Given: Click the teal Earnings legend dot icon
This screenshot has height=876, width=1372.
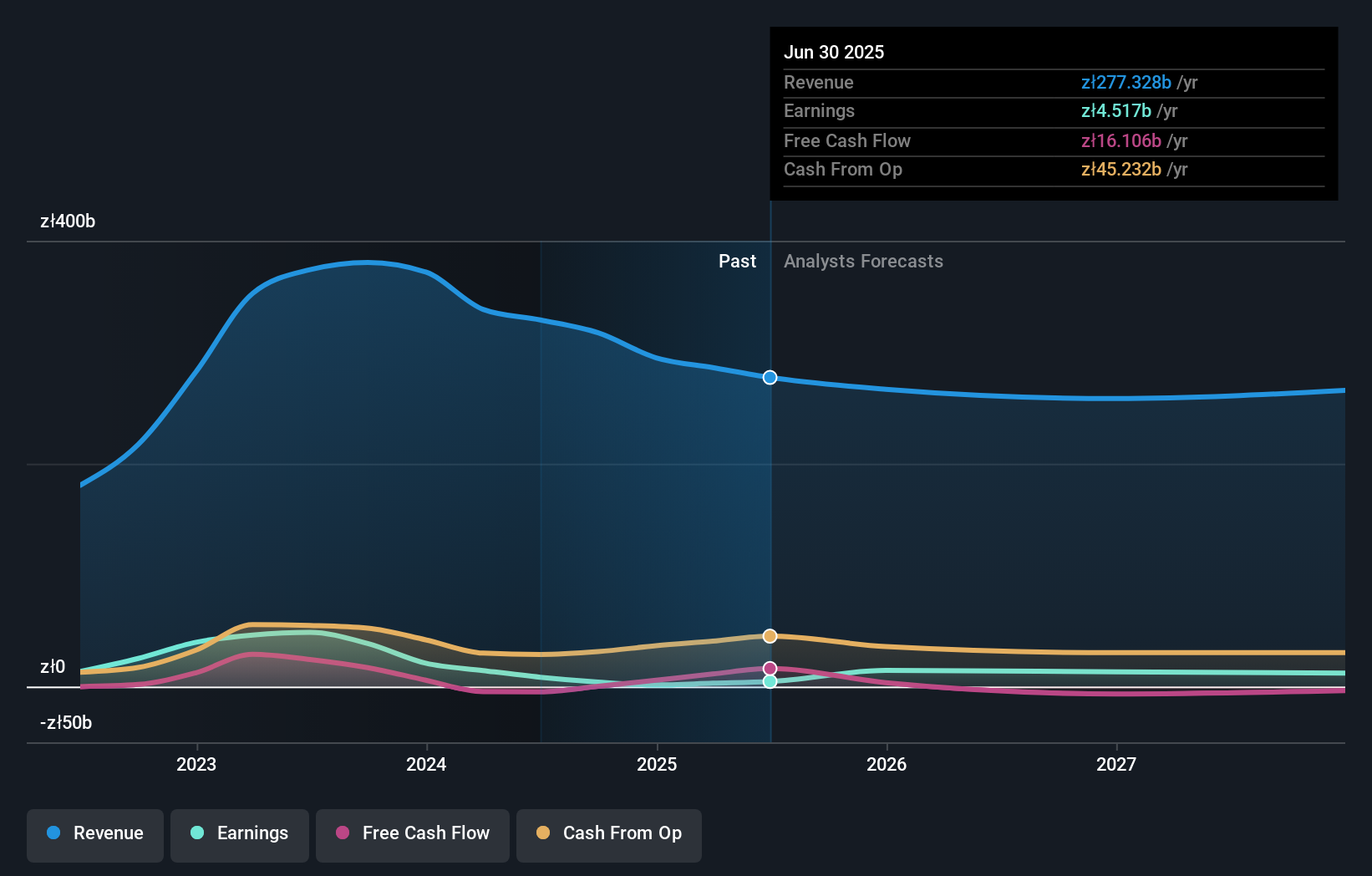Looking at the screenshot, I should pyautogui.click(x=196, y=833).
